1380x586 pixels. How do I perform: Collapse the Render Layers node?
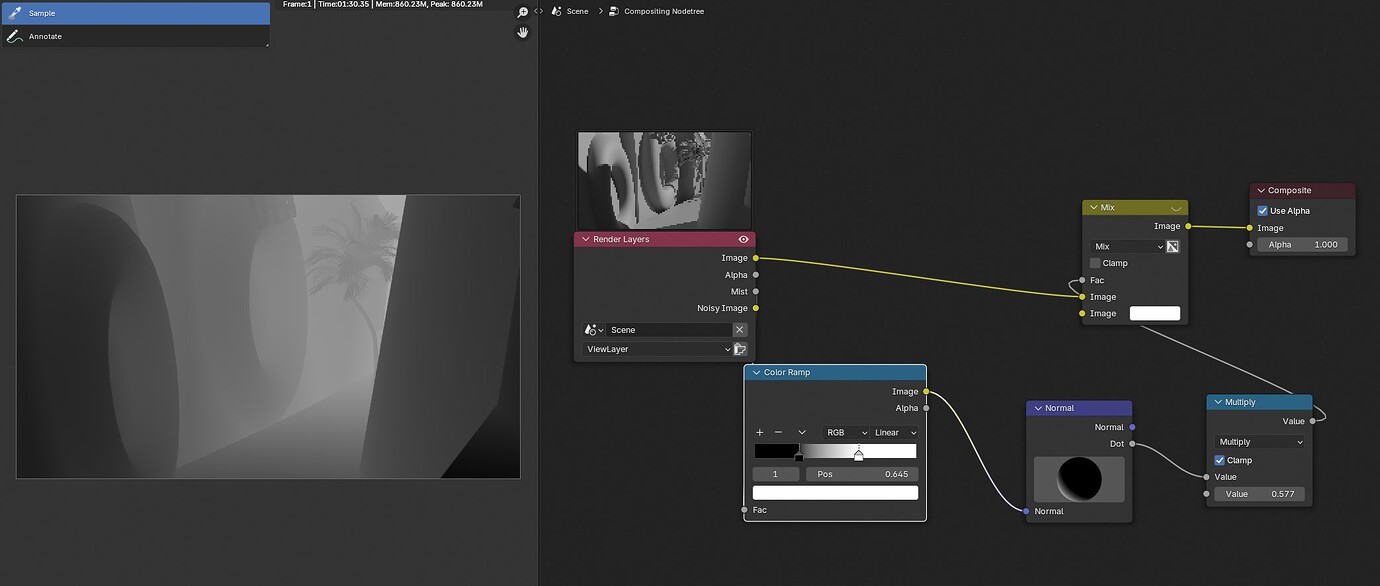point(585,240)
